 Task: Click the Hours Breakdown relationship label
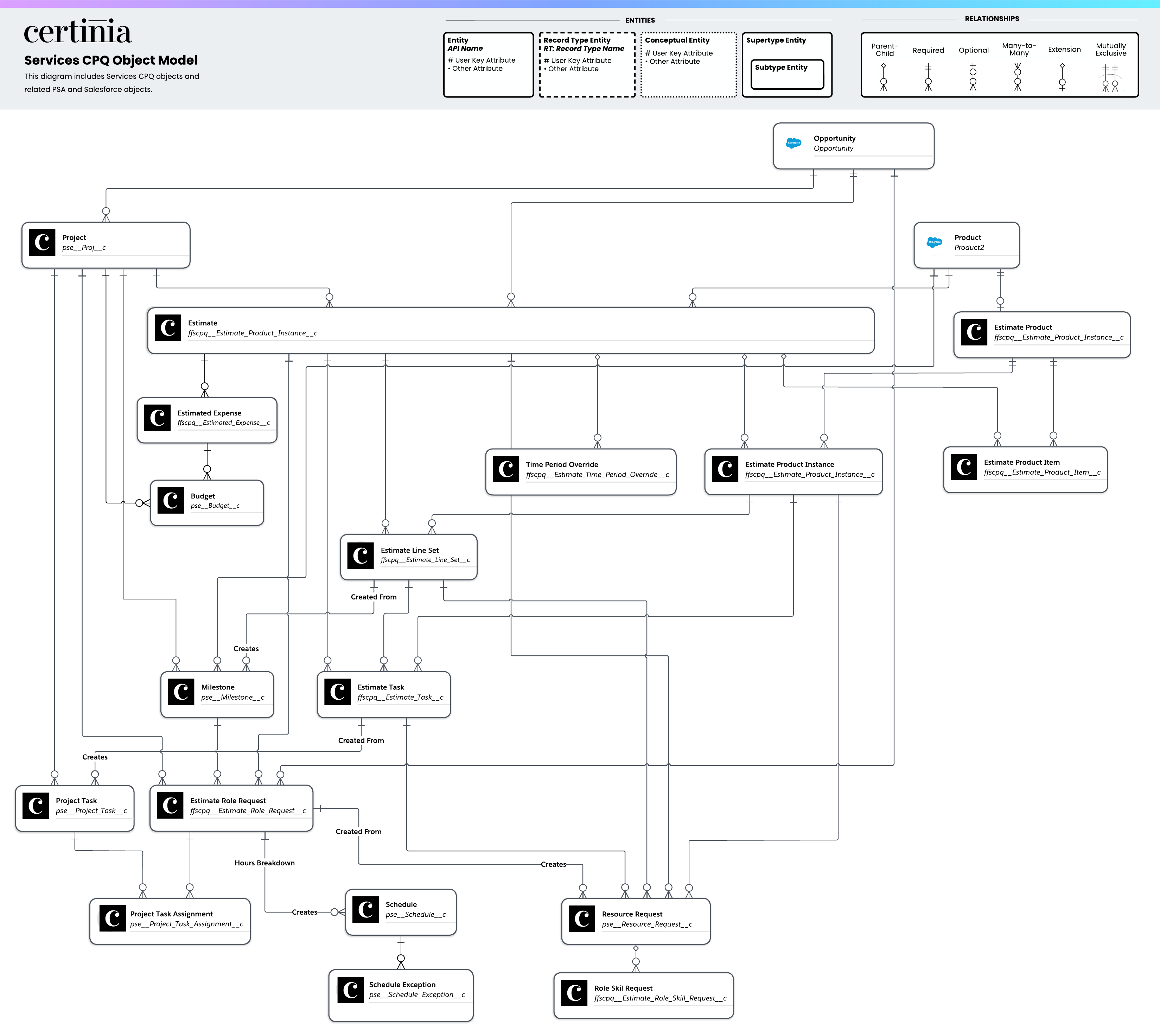tap(264, 863)
